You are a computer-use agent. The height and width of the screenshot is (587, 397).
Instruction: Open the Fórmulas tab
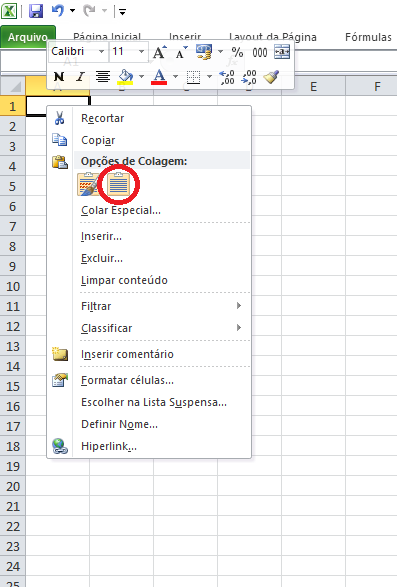(x=368, y=37)
